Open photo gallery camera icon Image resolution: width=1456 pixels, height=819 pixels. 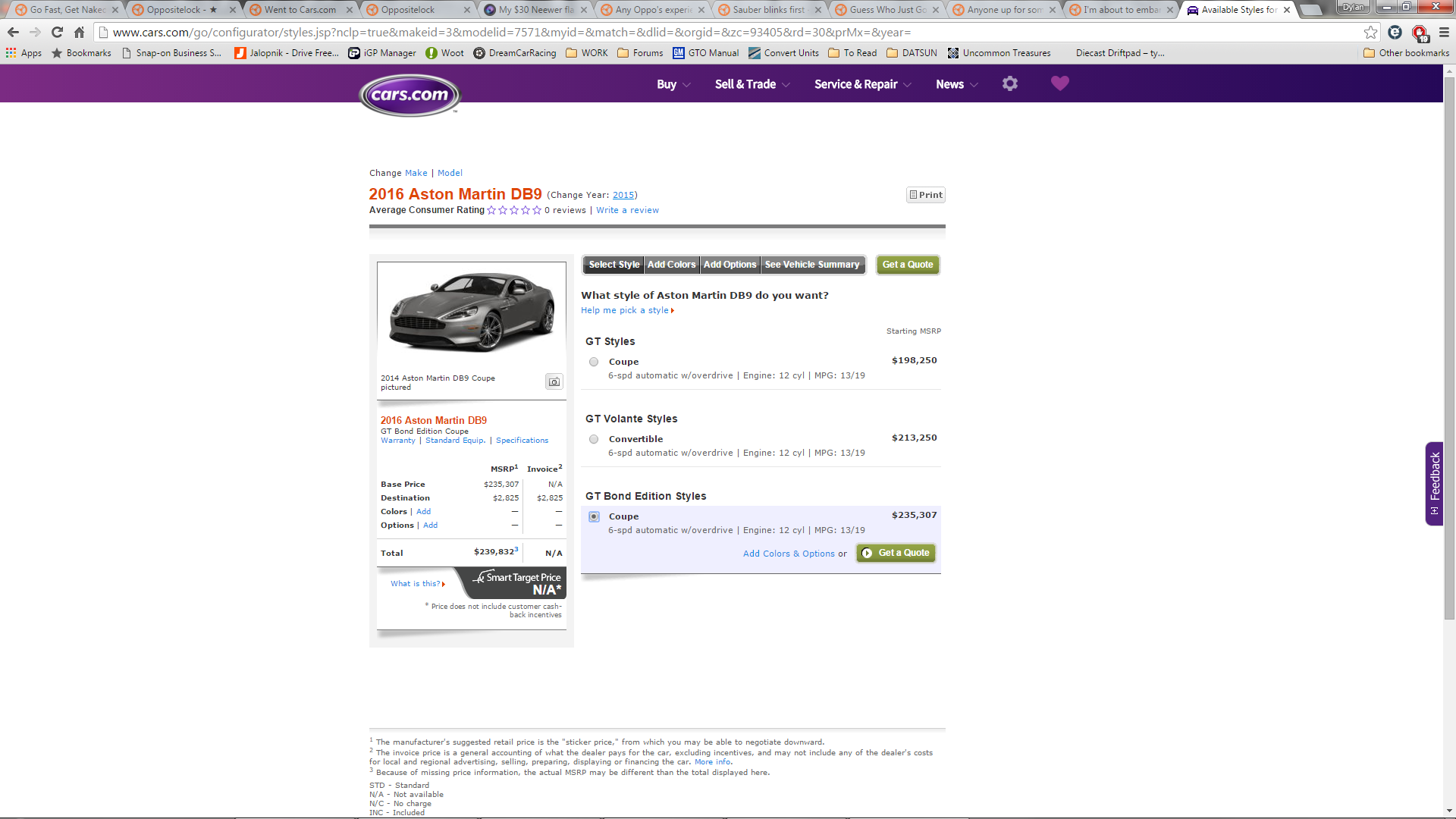[554, 381]
